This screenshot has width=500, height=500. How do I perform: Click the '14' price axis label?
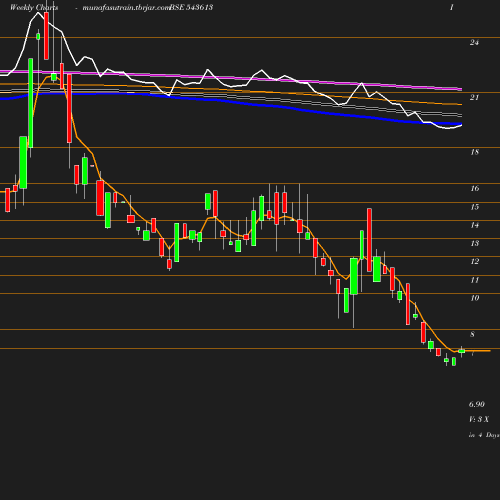tap(475, 225)
